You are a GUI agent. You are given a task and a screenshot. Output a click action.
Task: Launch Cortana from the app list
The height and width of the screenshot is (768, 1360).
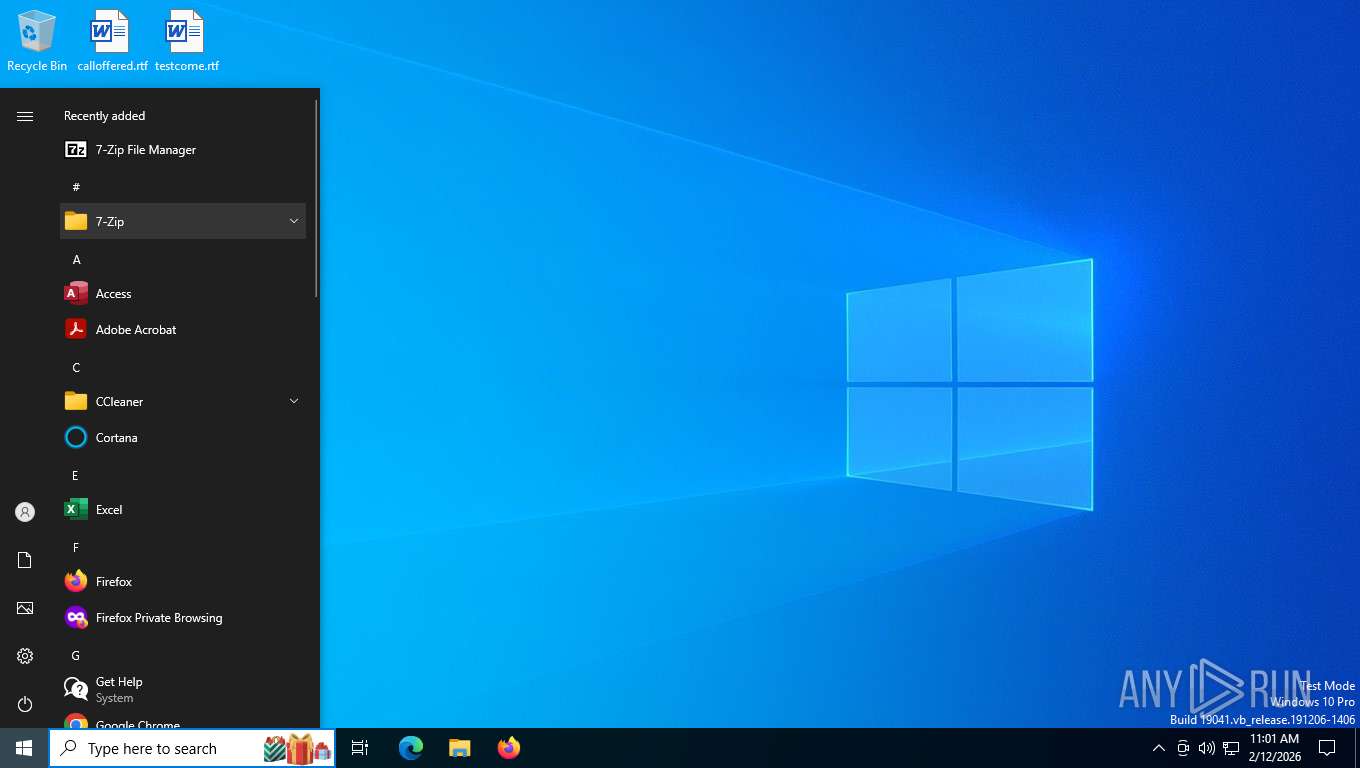click(183, 438)
